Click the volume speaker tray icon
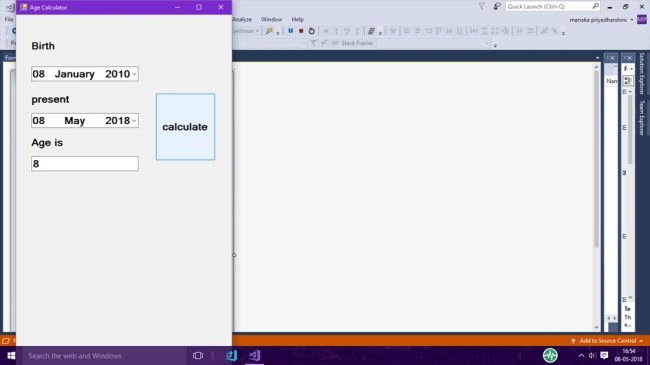 (x=592, y=355)
